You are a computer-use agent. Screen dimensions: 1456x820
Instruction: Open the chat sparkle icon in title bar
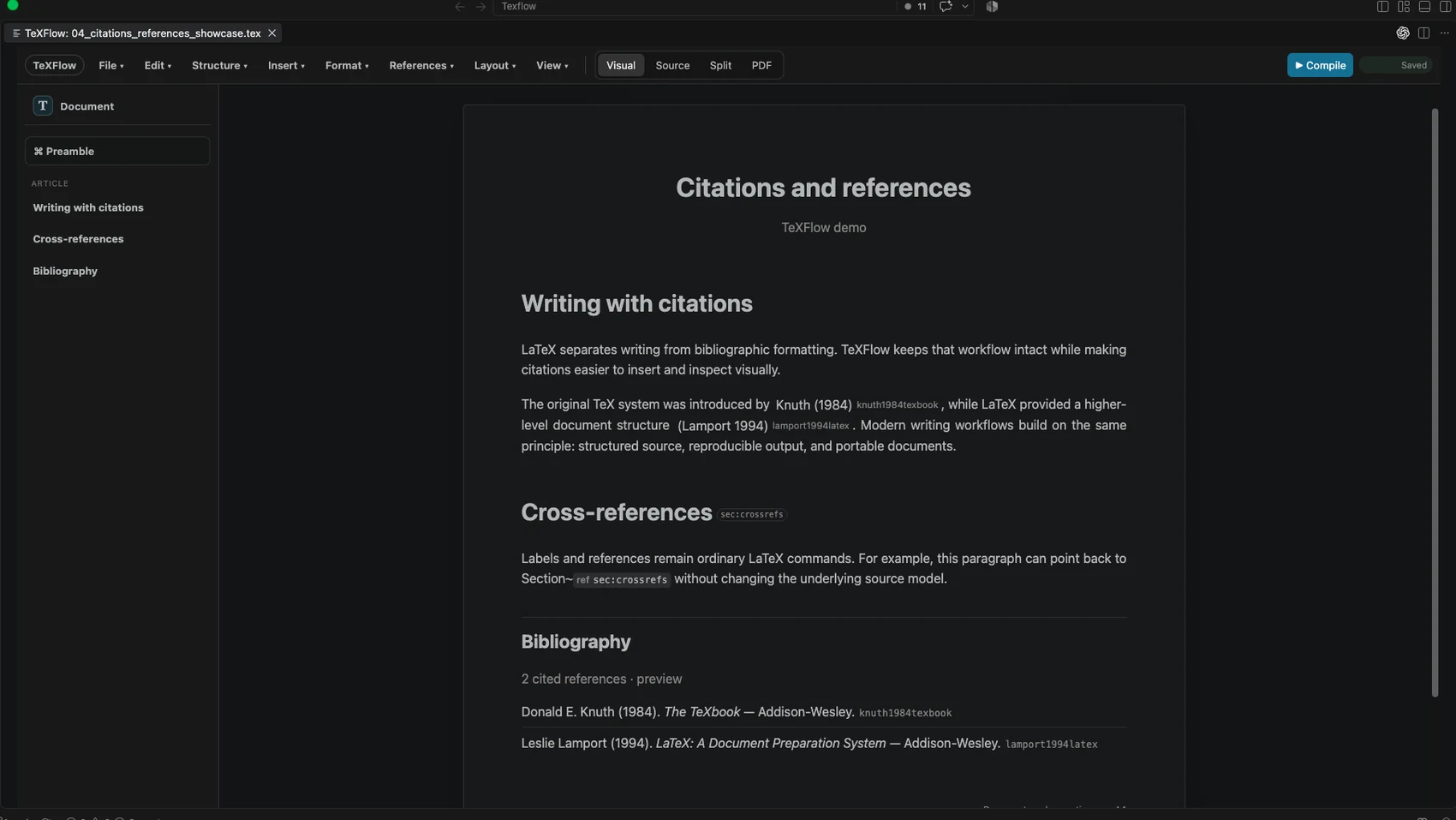pos(946,6)
